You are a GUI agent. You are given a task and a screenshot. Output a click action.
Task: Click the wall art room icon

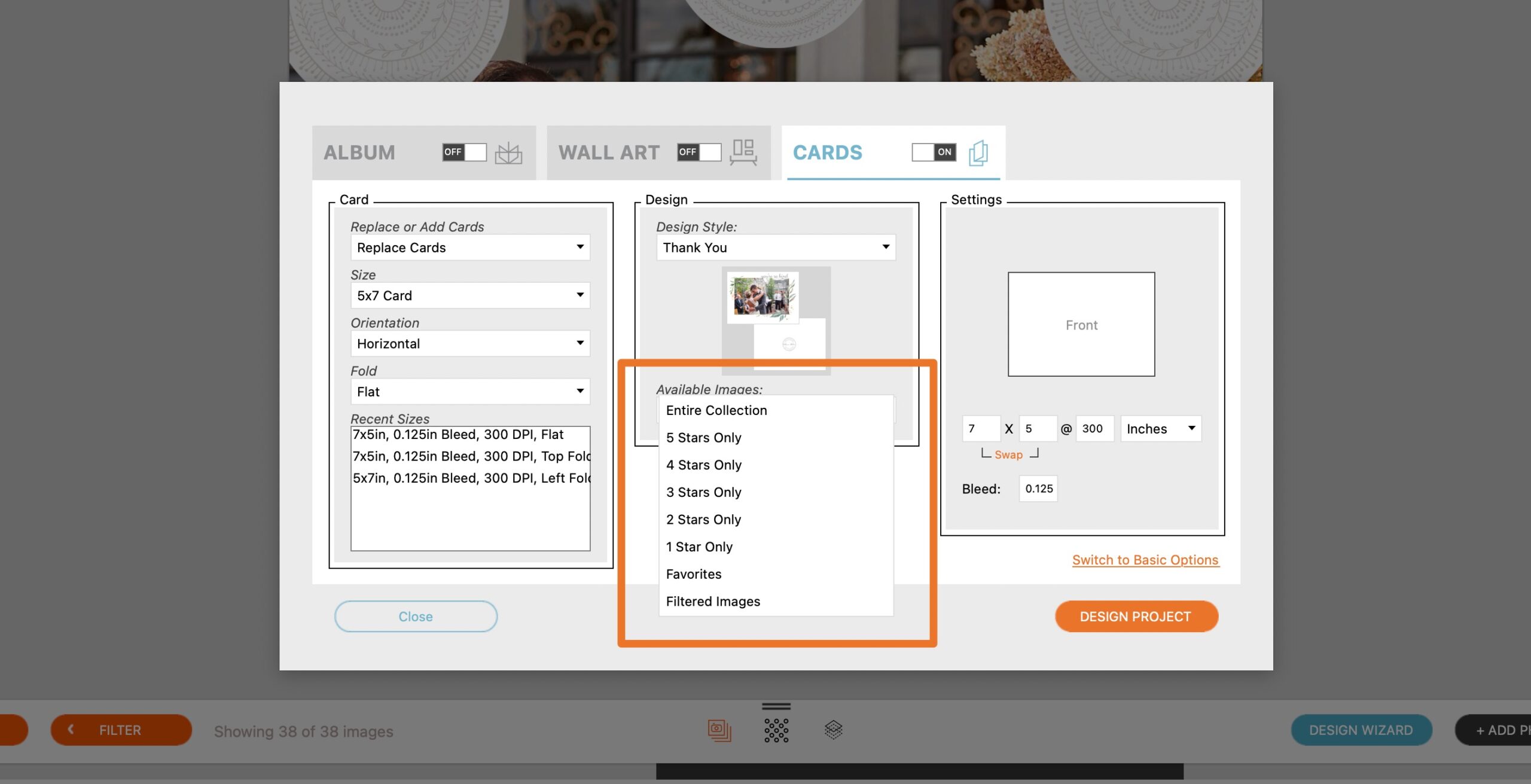pyautogui.click(x=743, y=152)
